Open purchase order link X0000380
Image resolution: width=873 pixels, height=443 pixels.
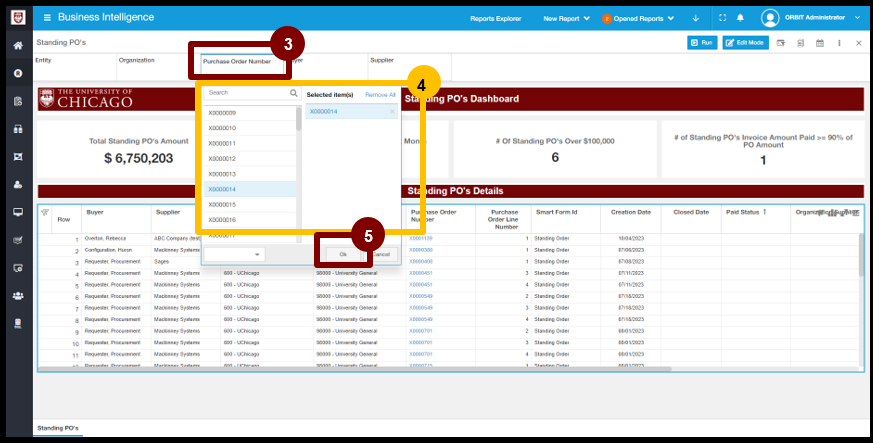coord(421,250)
